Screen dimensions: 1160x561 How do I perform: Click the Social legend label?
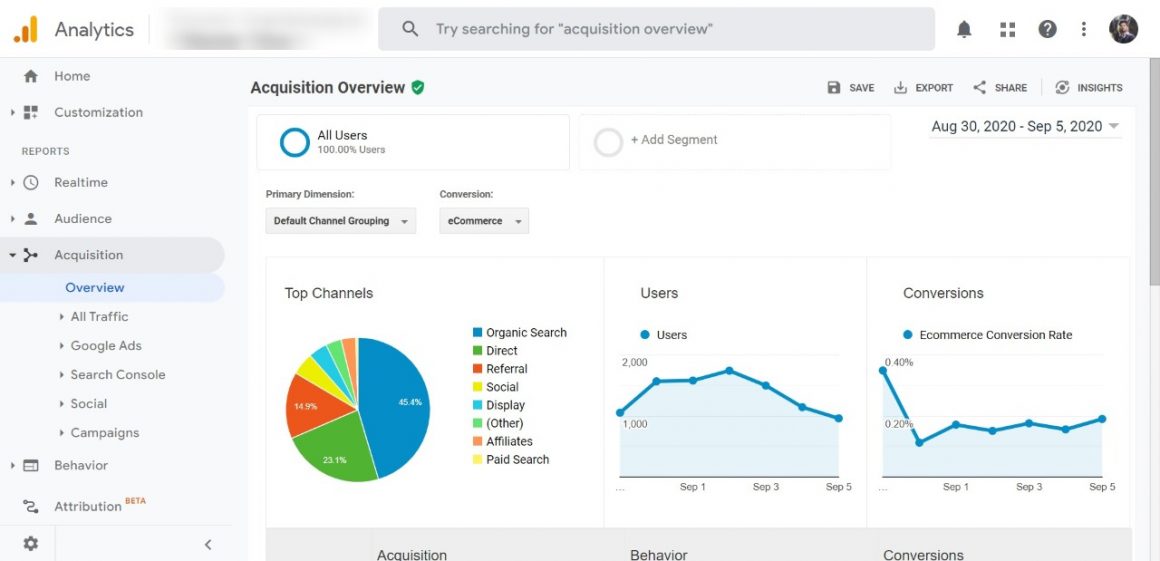[x=502, y=387]
